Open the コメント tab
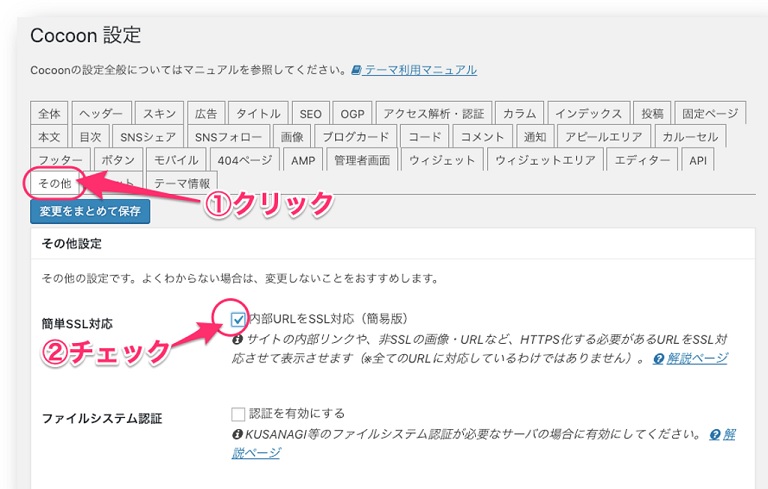 tap(482, 137)
